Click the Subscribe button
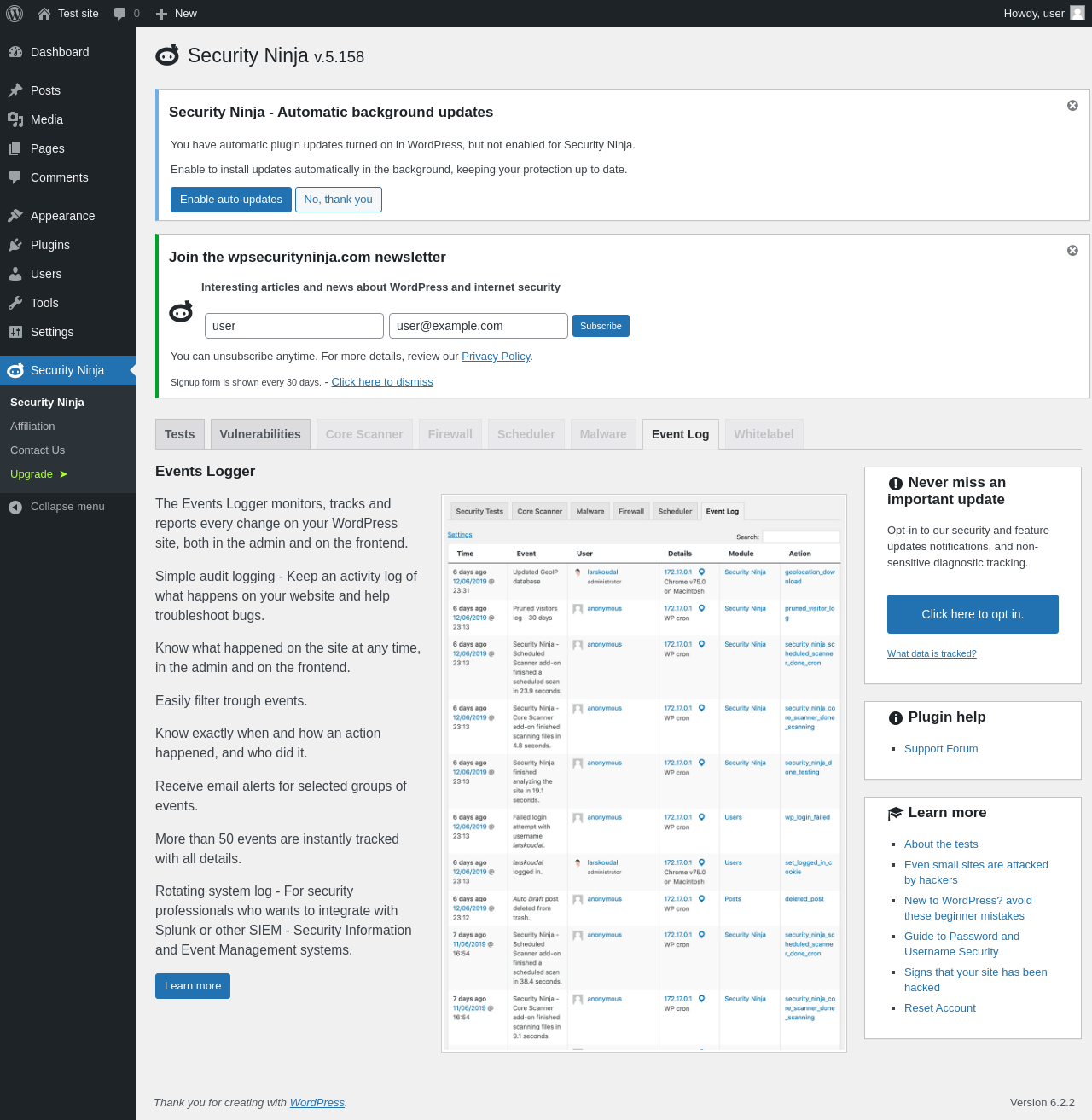Image resolution: width=1092 pixels, height=1120 pixels. [601, 326]
